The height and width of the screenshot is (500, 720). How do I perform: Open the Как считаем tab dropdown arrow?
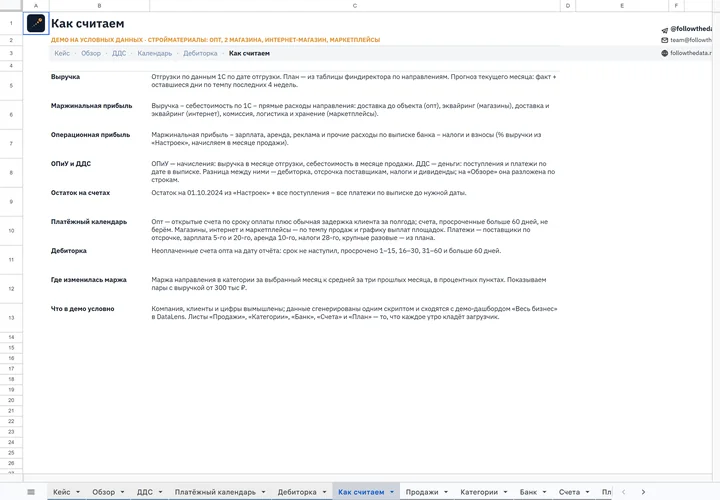point(392,492)
